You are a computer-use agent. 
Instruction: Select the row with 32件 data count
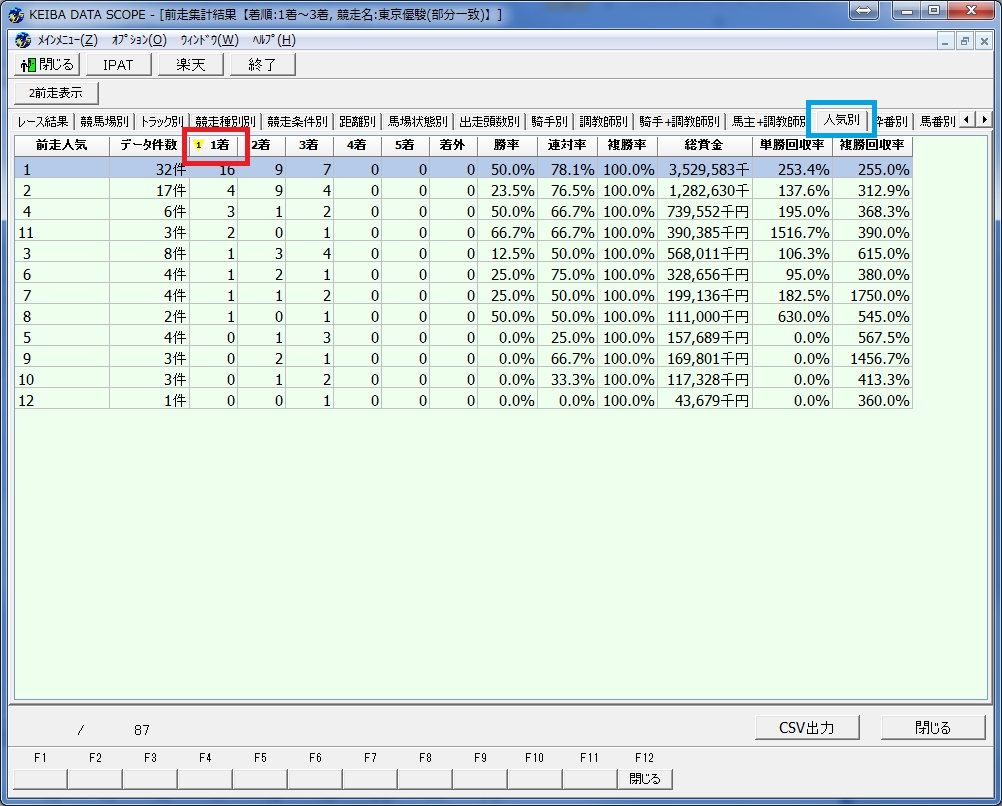(x=463, y=169)
